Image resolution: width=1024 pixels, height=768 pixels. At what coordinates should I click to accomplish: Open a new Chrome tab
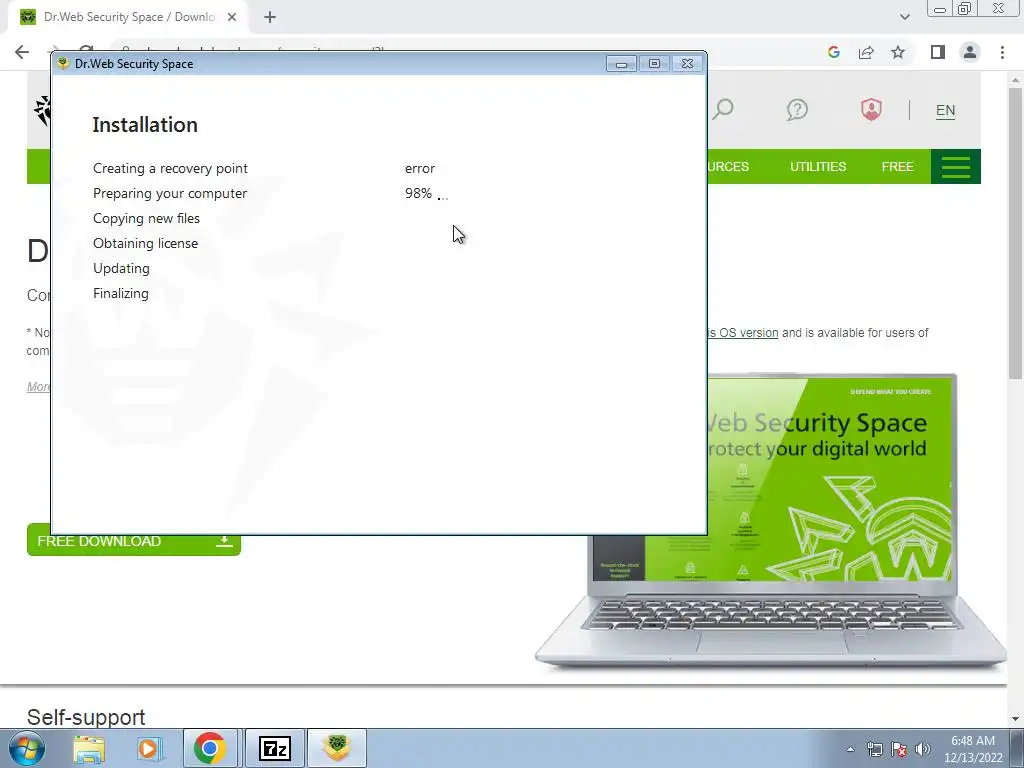[270, 18]
